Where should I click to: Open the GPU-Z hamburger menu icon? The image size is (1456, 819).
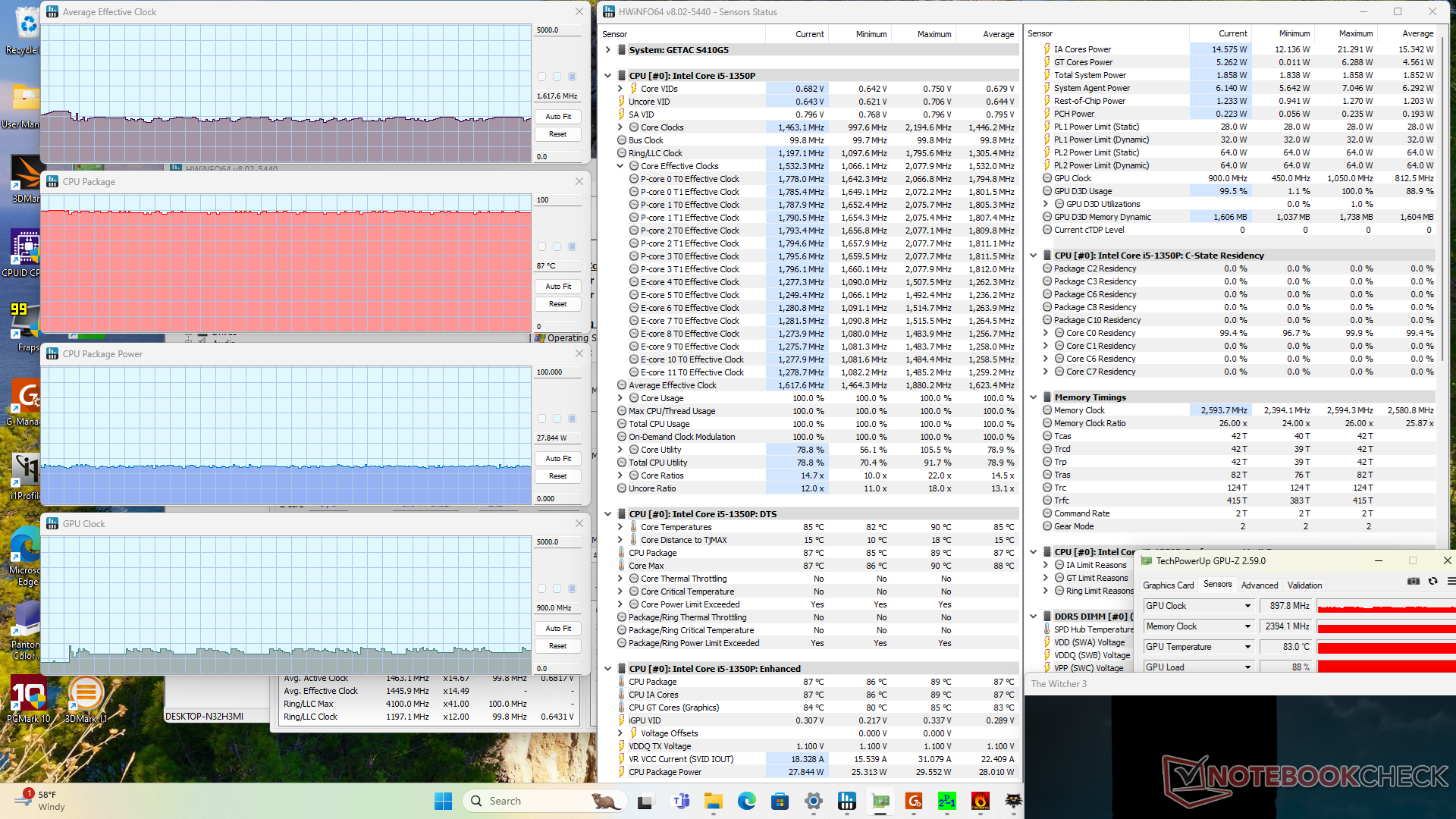click(x=1451, y=582)
